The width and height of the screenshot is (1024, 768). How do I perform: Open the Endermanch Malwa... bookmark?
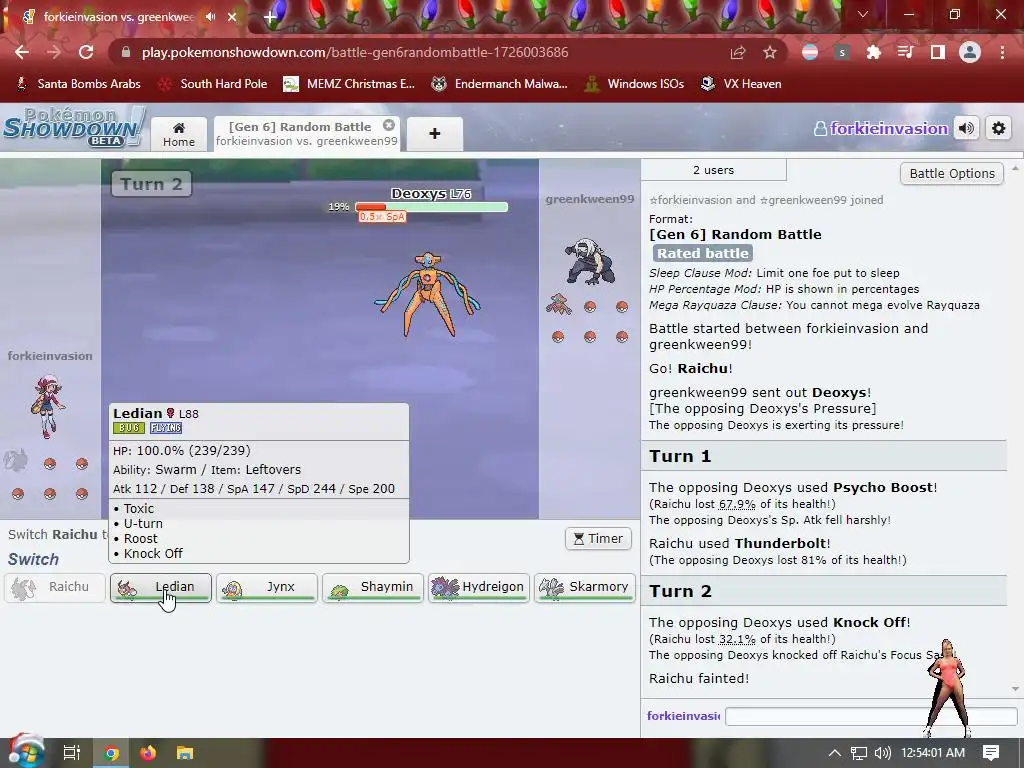point(500,84)
